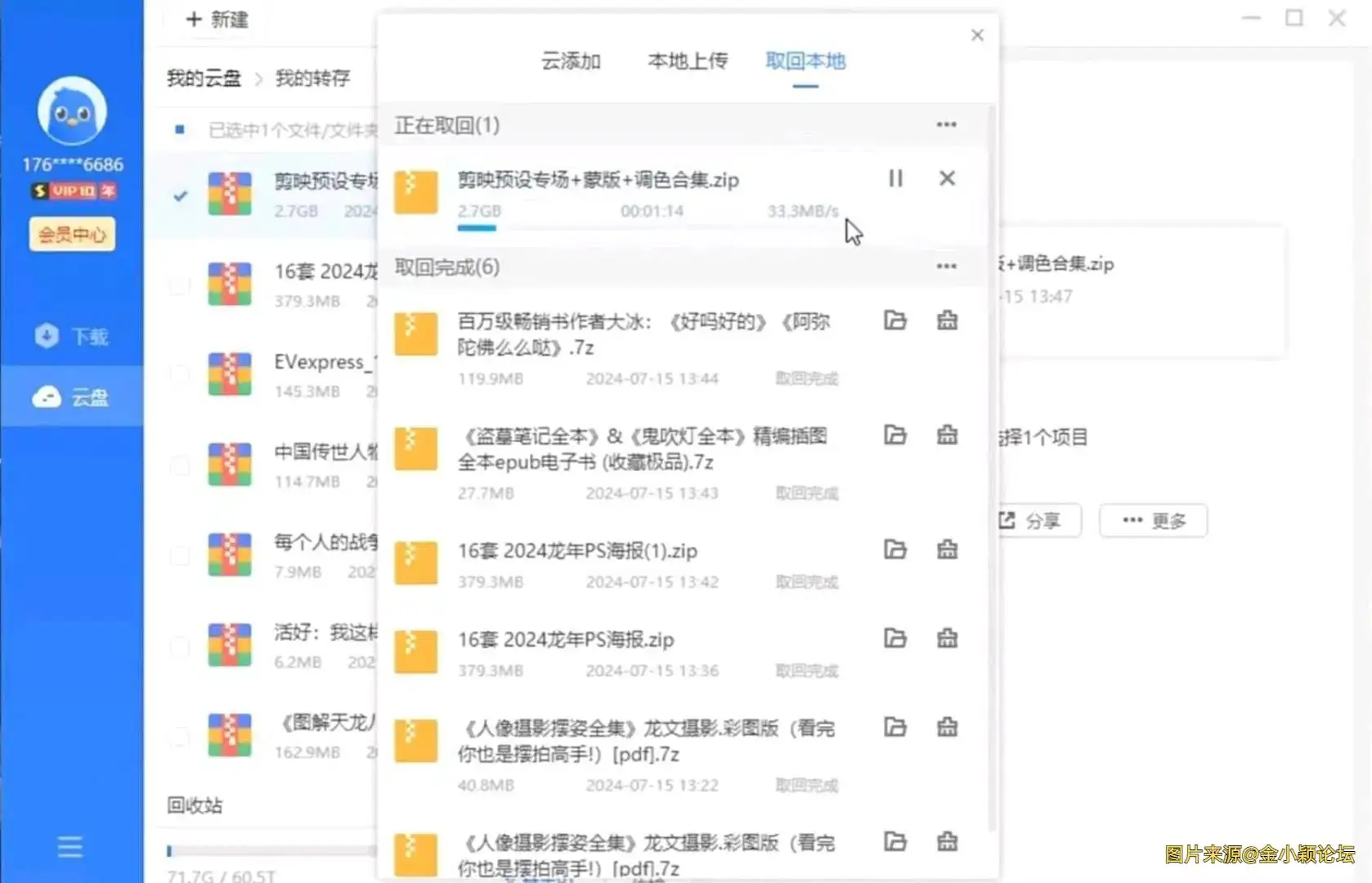Open more options for 正在取回 section

click(x=946, y=124)
